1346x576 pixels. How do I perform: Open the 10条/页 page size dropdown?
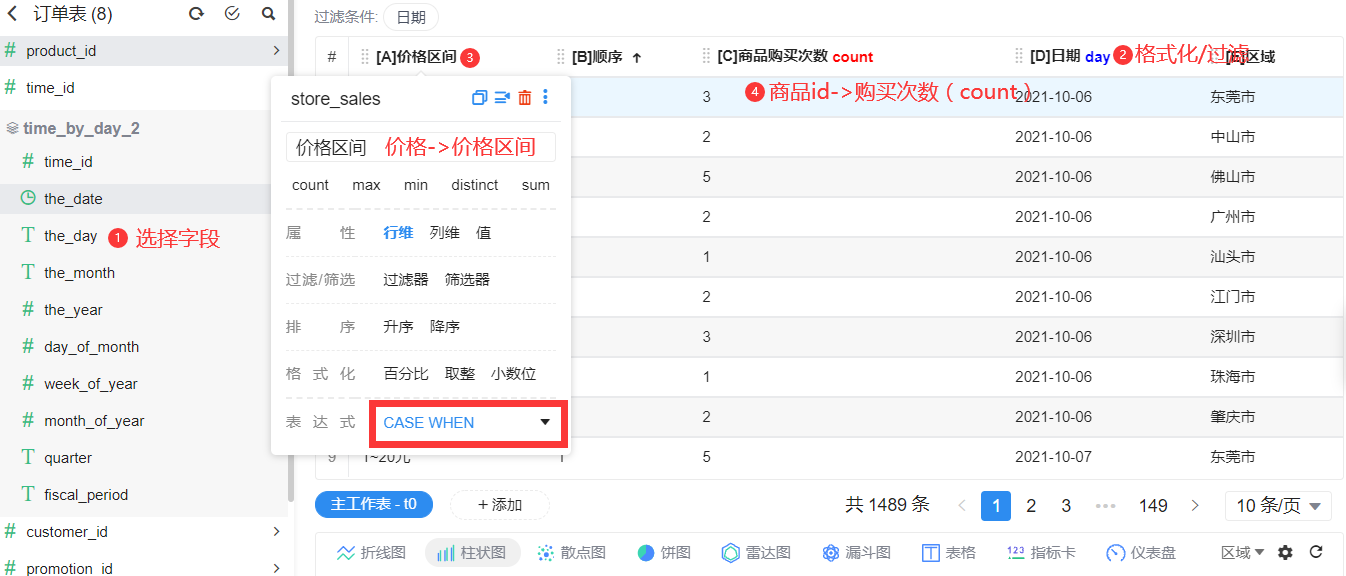pos(1278,506)
